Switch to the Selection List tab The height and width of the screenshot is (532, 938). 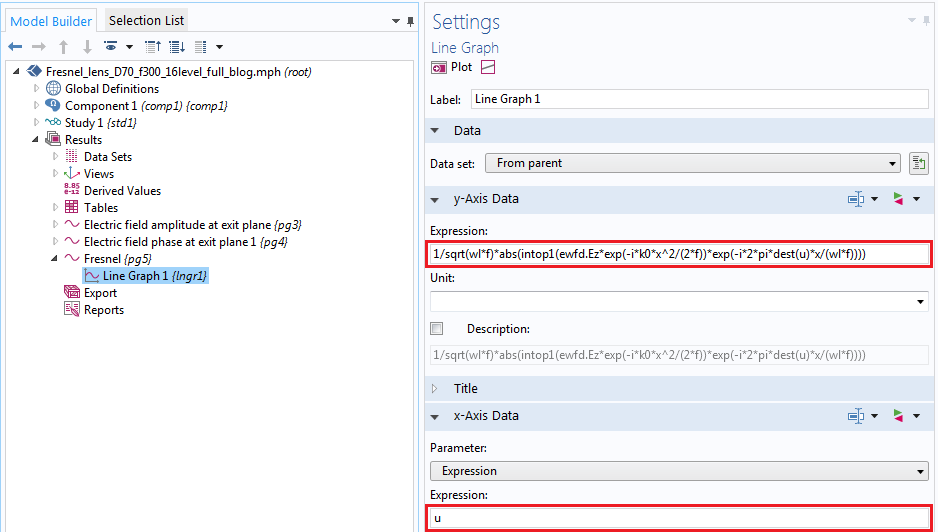147,20
